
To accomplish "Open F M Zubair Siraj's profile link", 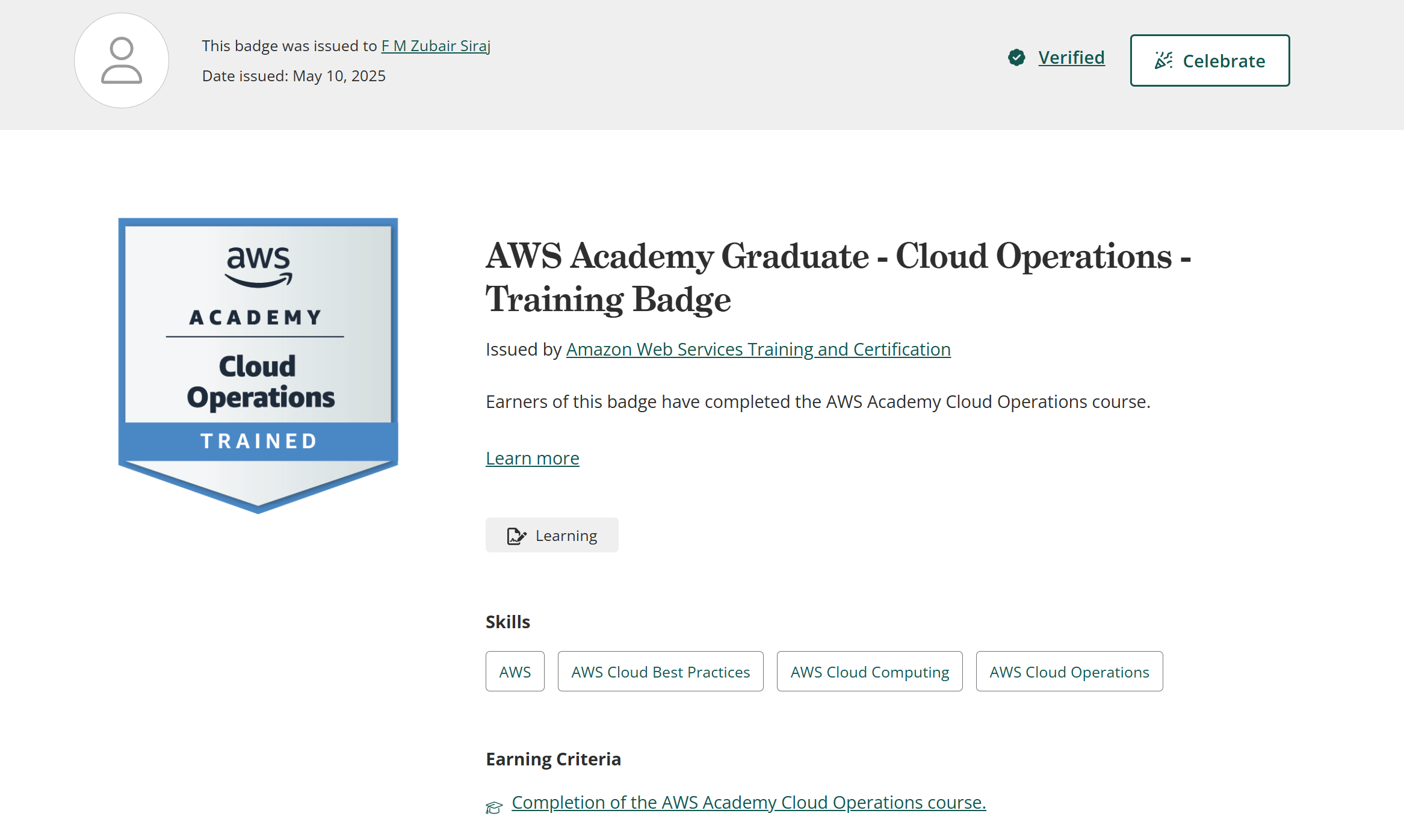I will pos(436,46).
